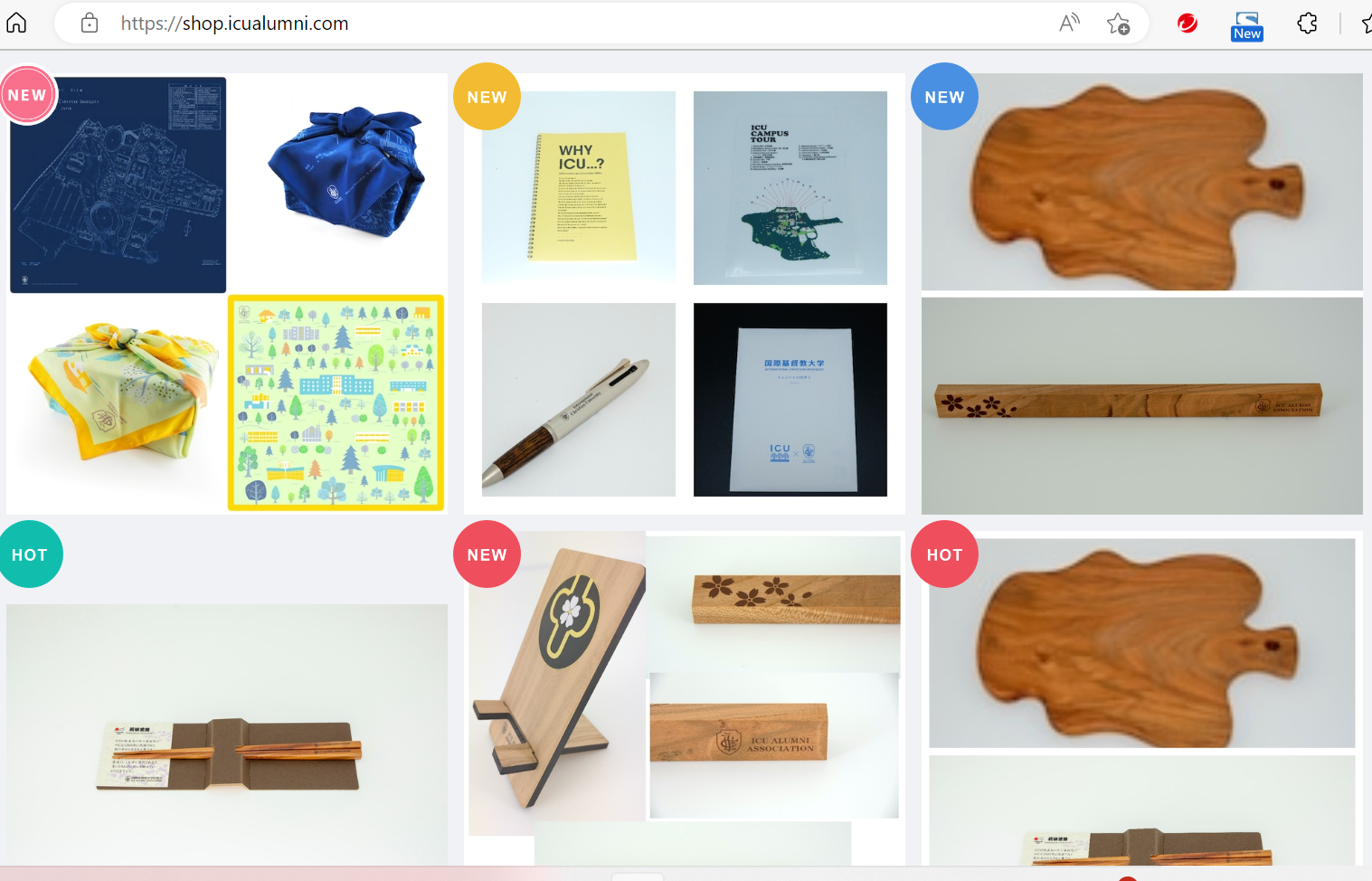Click the pink NEW badge on furoshiki
Image resolution: width=1372 pixels, height=881 pixels.
click(27, 95)
